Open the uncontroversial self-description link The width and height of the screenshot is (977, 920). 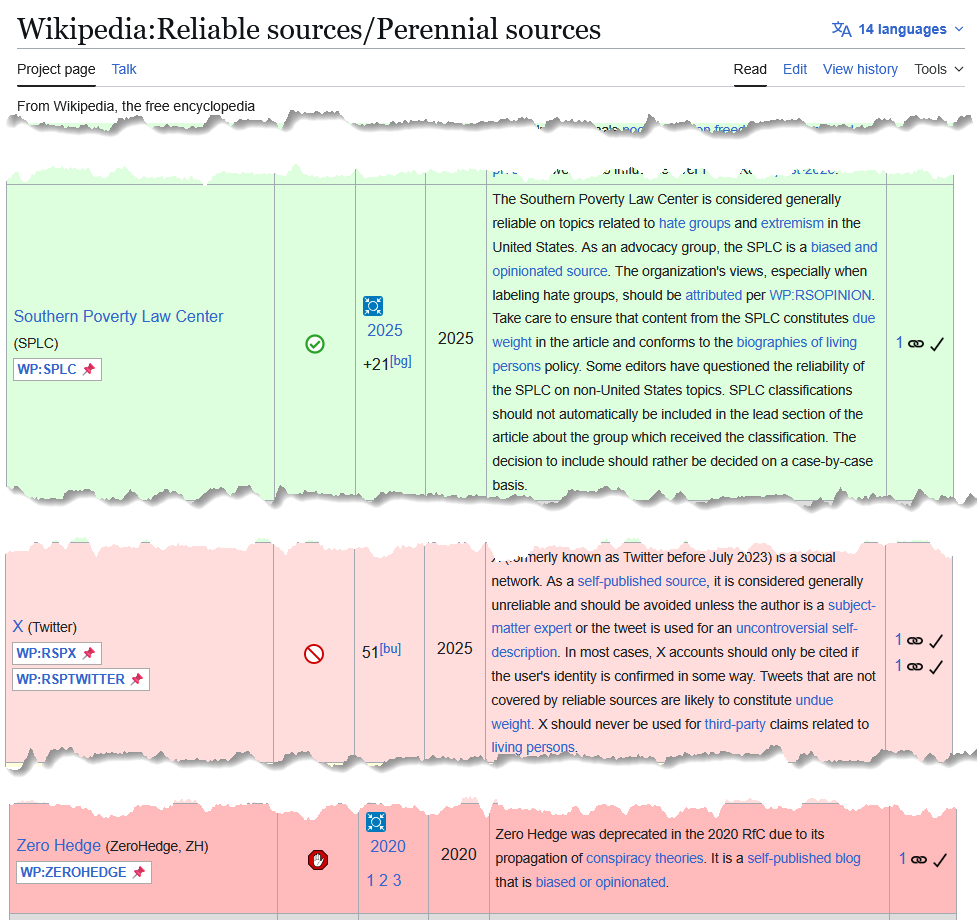[x=796, y=628]
